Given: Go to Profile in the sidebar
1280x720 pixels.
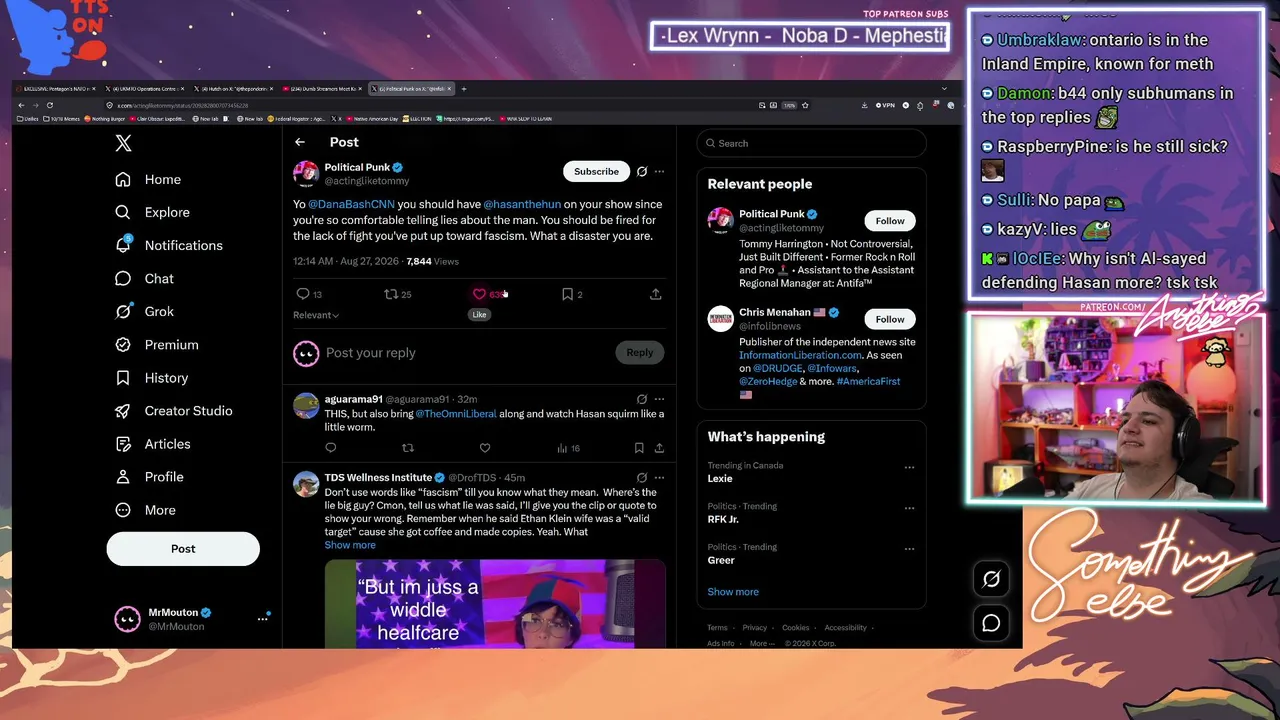Looking at the screenshot, I should 149,477.
